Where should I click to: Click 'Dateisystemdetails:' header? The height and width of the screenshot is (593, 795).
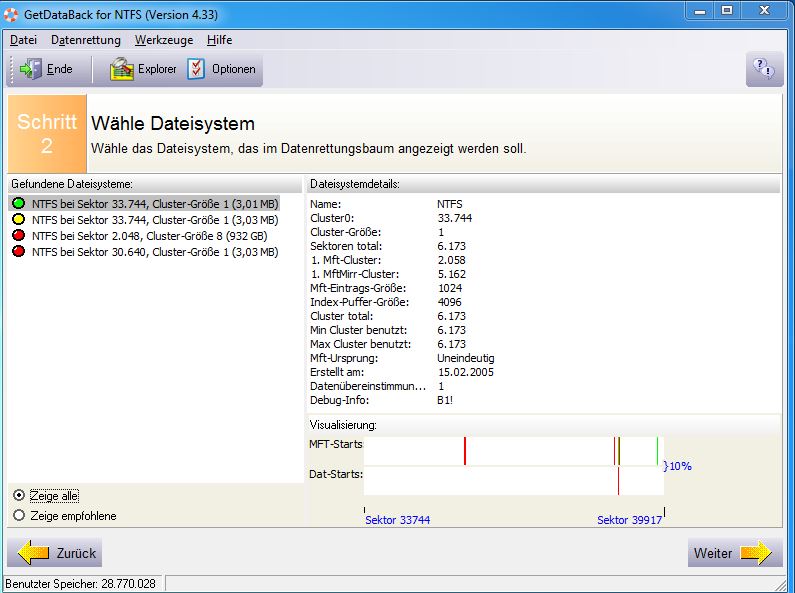pos(354,184)
